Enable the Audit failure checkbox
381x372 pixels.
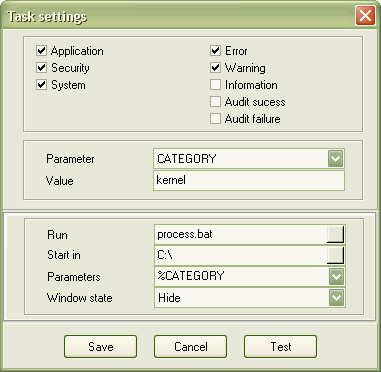coord(215,119)
